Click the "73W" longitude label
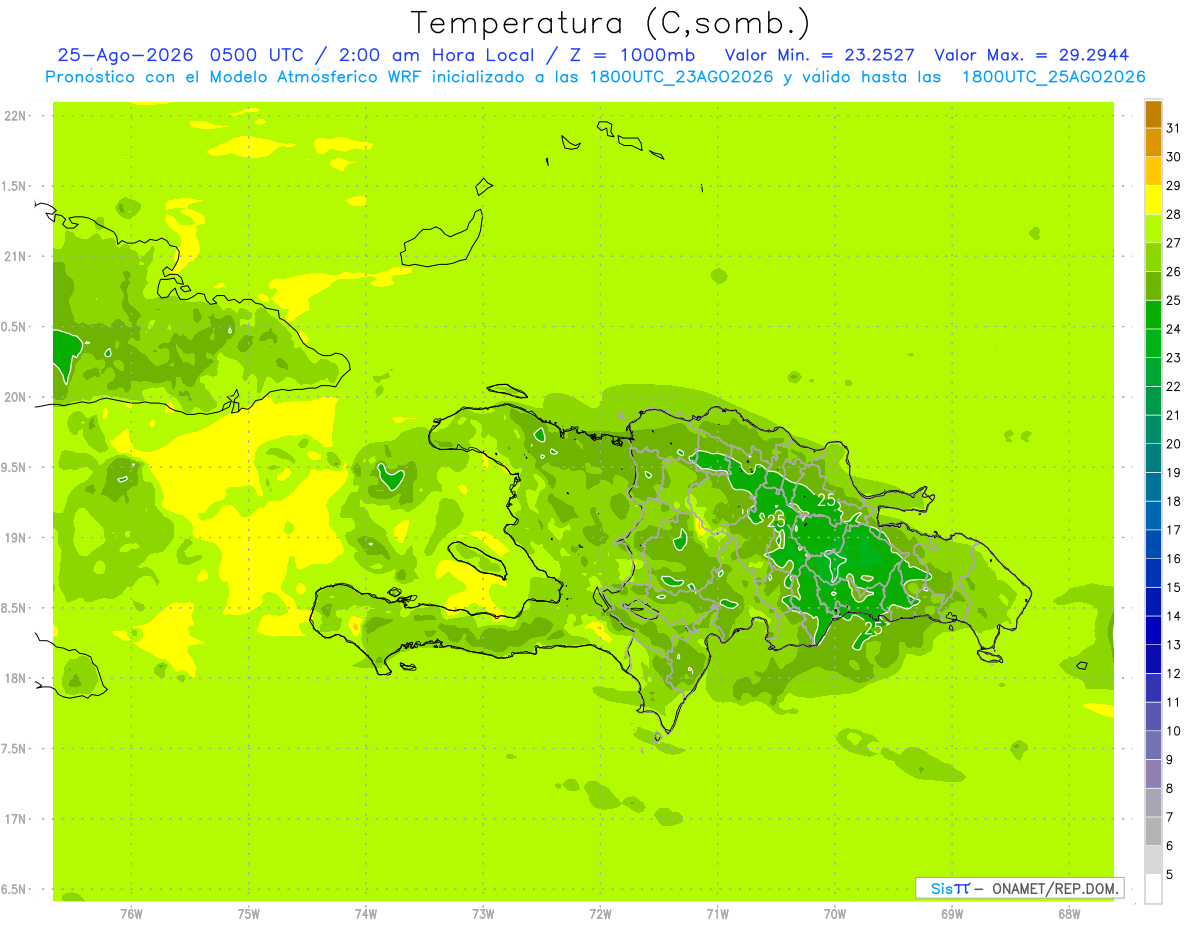The image size is (1200, 927). point(483,914)
